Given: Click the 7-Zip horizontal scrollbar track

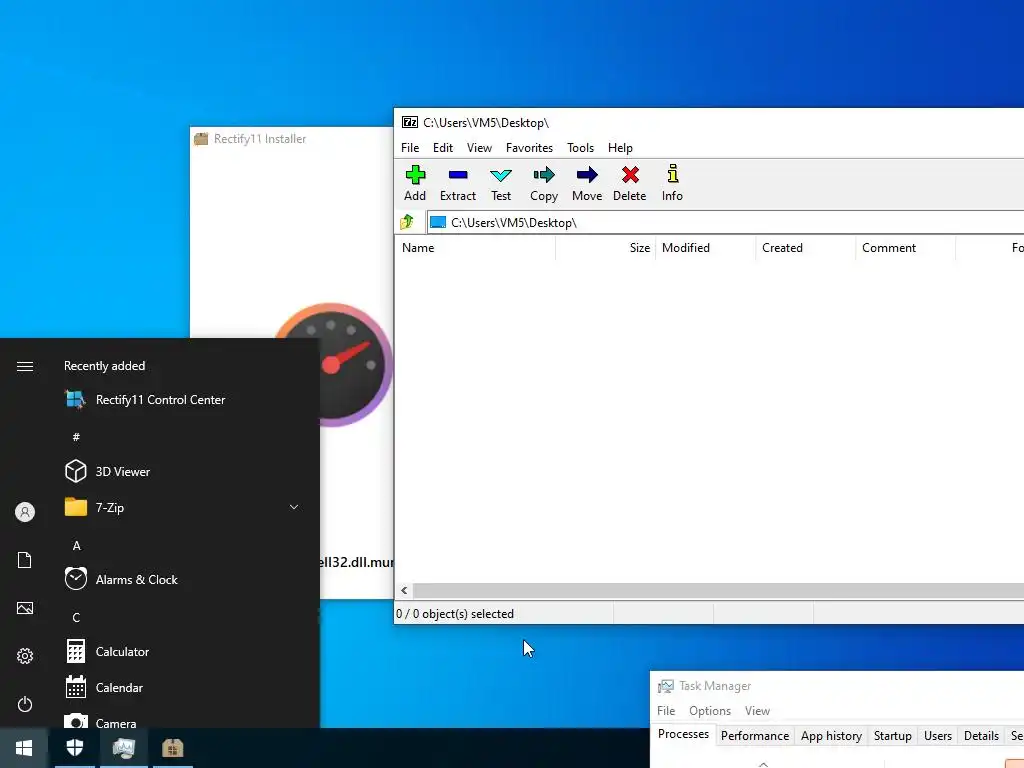Looking at the screenshot, I should point(718,590).
